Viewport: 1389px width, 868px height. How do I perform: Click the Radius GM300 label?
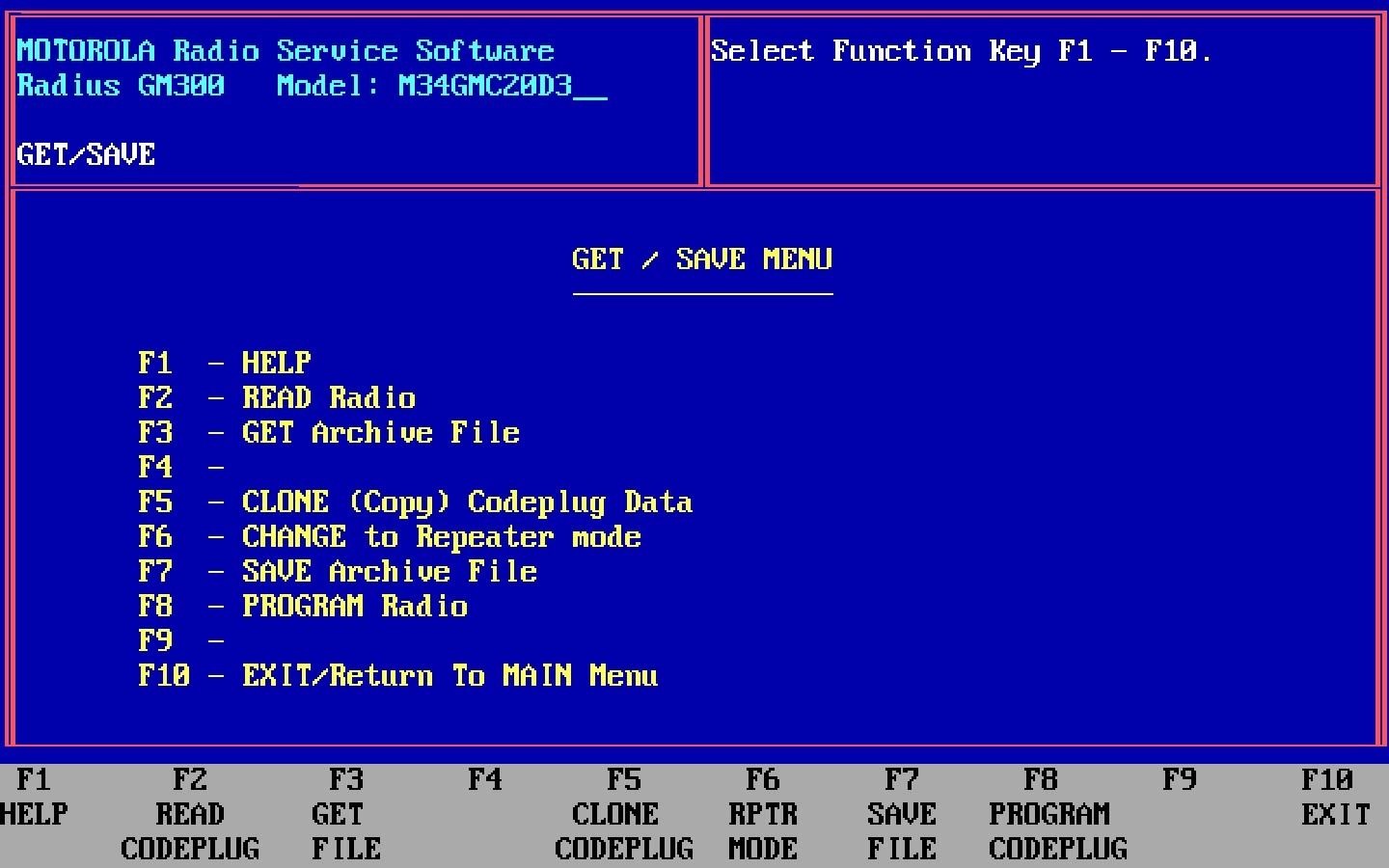(122, 85)
